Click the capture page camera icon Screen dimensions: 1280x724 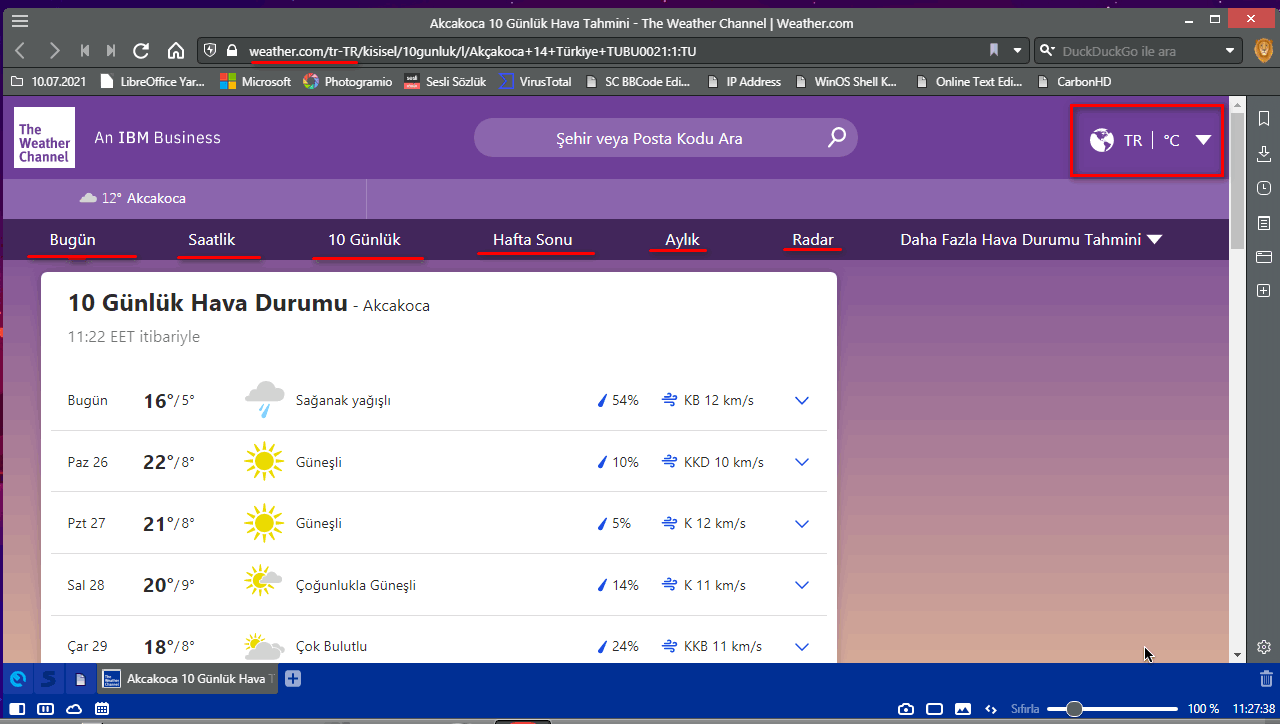tap(906, 709)
